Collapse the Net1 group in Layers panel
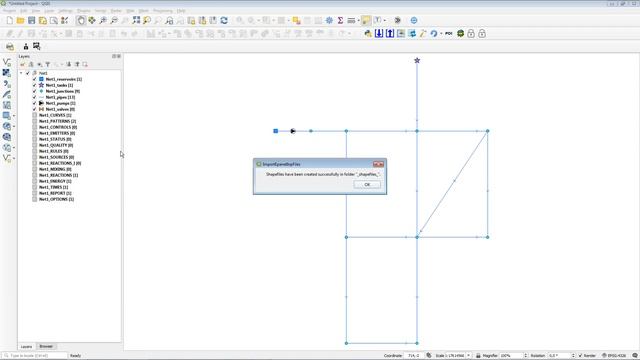 [21, 73]
